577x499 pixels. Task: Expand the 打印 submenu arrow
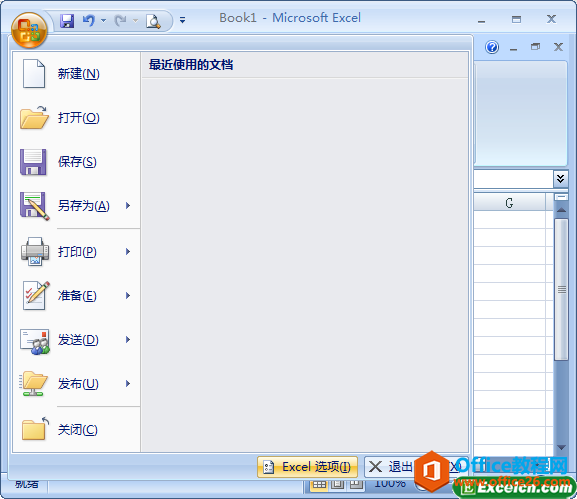[x=128, y=251]
